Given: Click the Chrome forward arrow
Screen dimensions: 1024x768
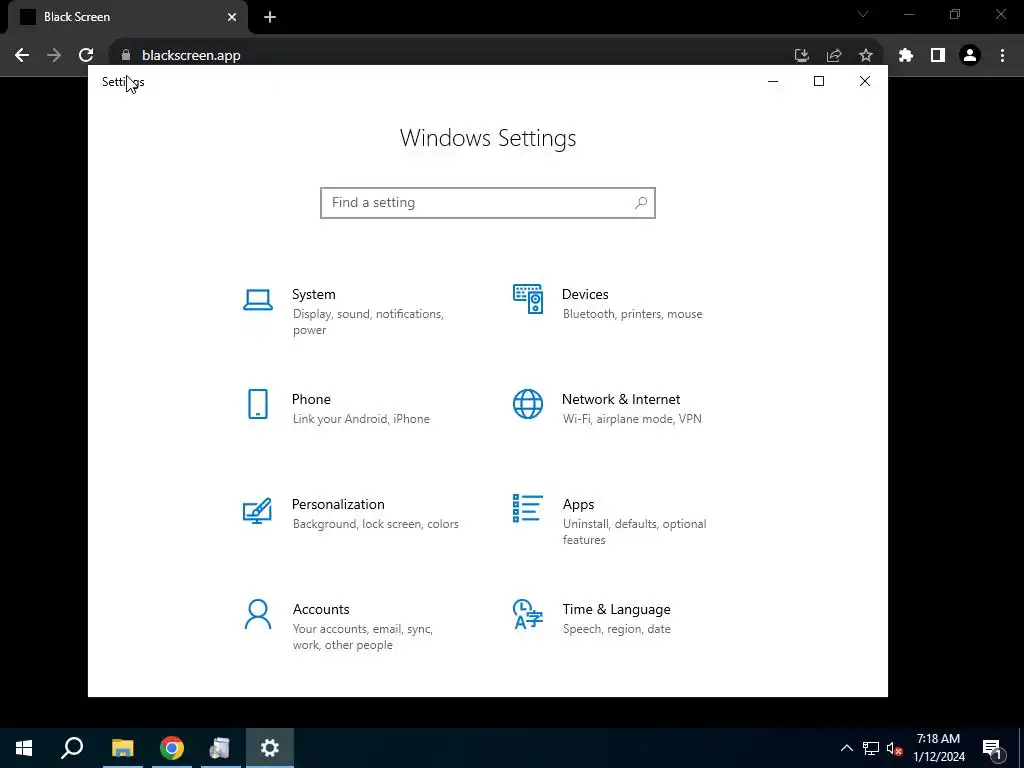Looking at the screenshot, I should [54, 56].
